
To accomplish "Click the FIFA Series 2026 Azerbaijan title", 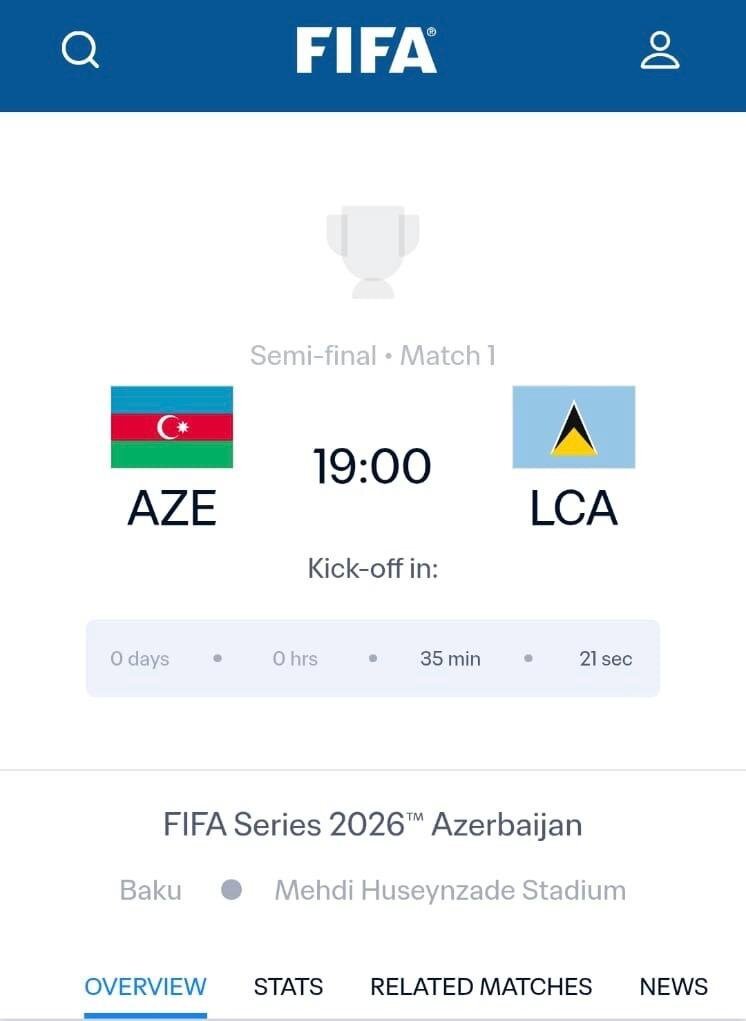I will click(373, 825).
